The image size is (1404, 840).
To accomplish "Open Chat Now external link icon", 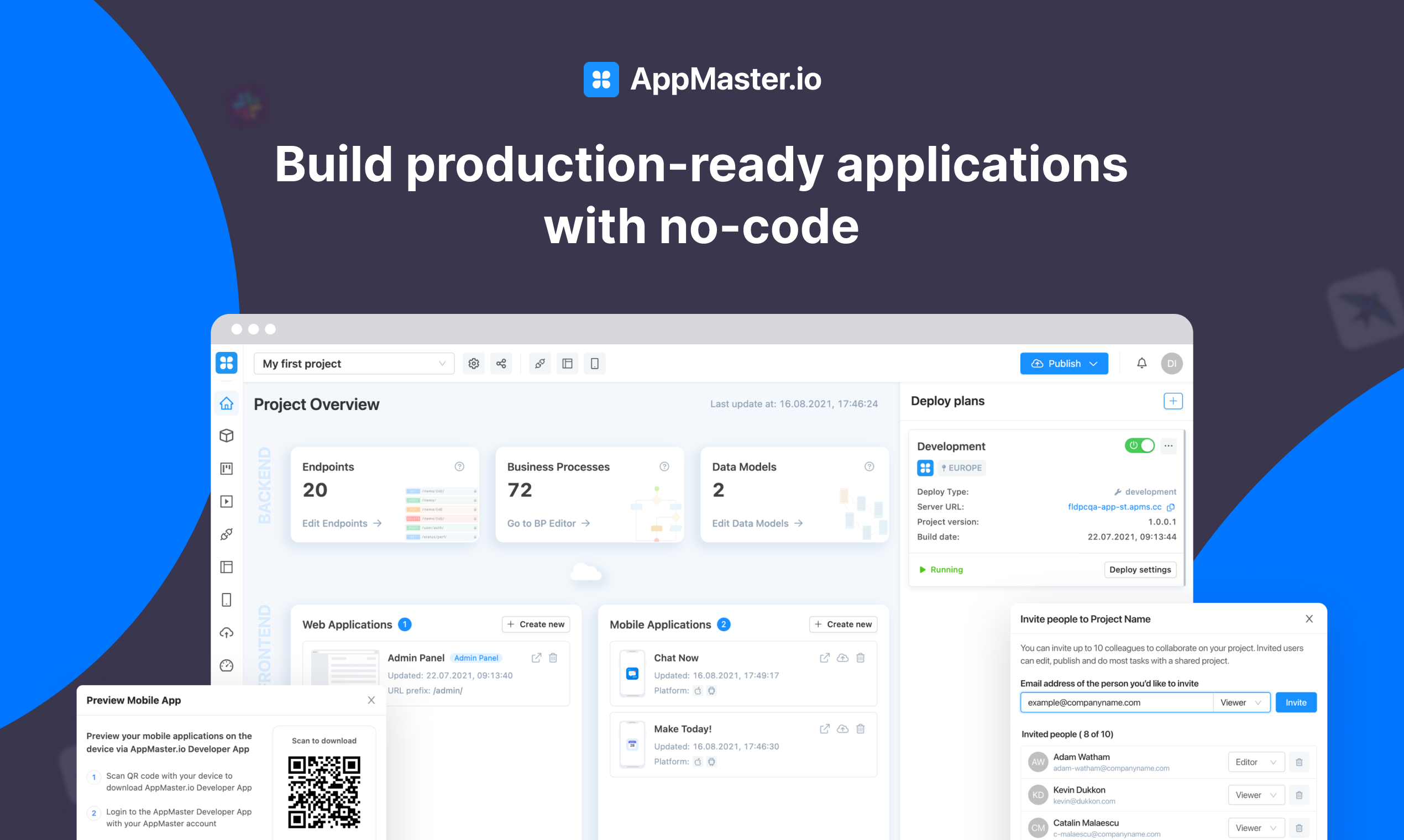I will click(x=825, y=658).
